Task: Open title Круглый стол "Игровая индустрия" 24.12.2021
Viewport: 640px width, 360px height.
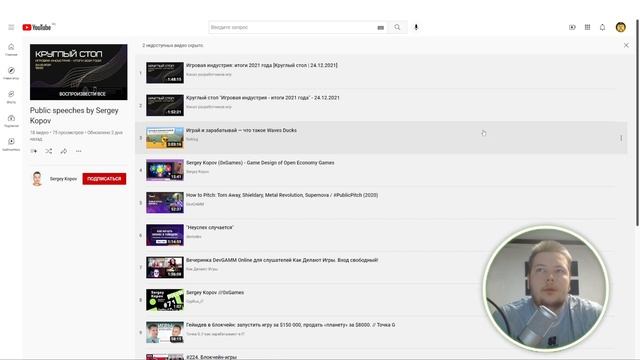Action: click(262, 98)
